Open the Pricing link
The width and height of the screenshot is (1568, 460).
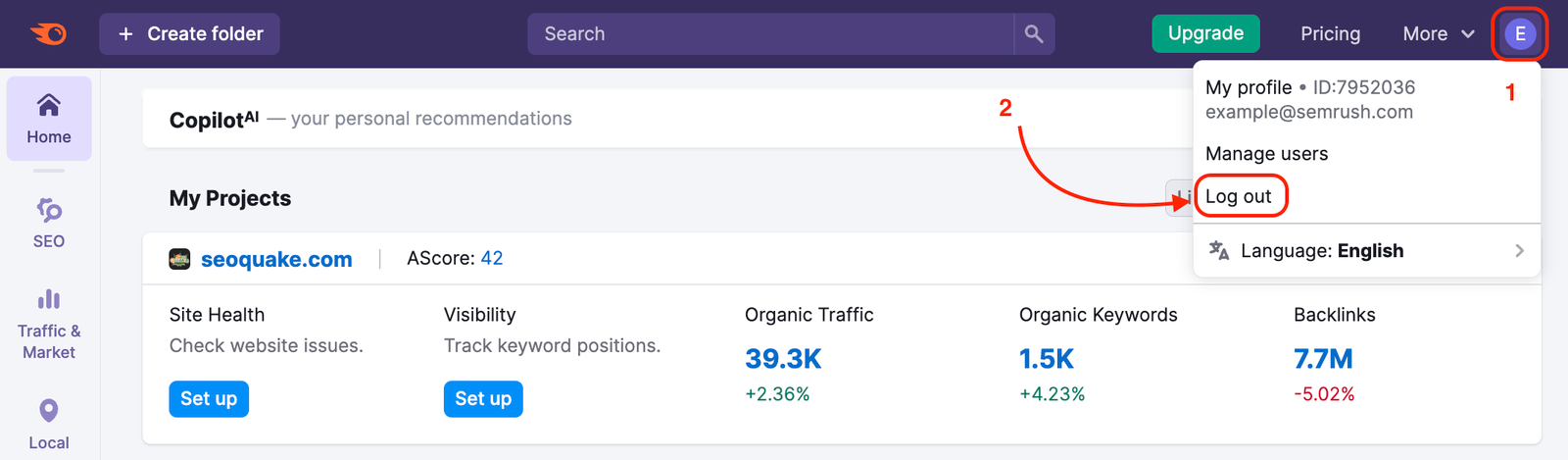(x=1330, y=34)
